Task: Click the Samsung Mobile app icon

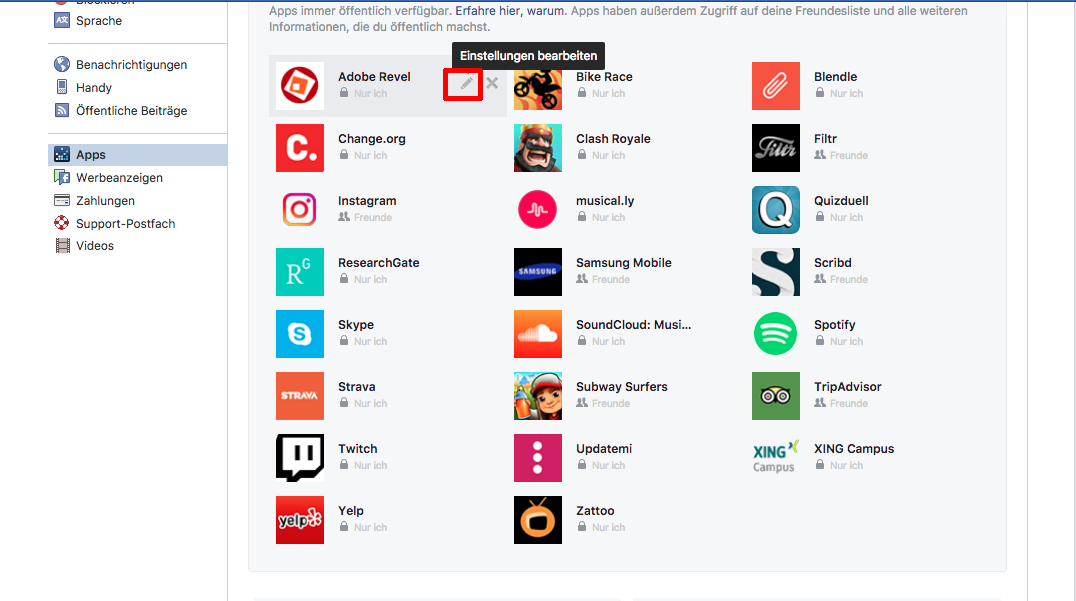Action: click(538, 272)
